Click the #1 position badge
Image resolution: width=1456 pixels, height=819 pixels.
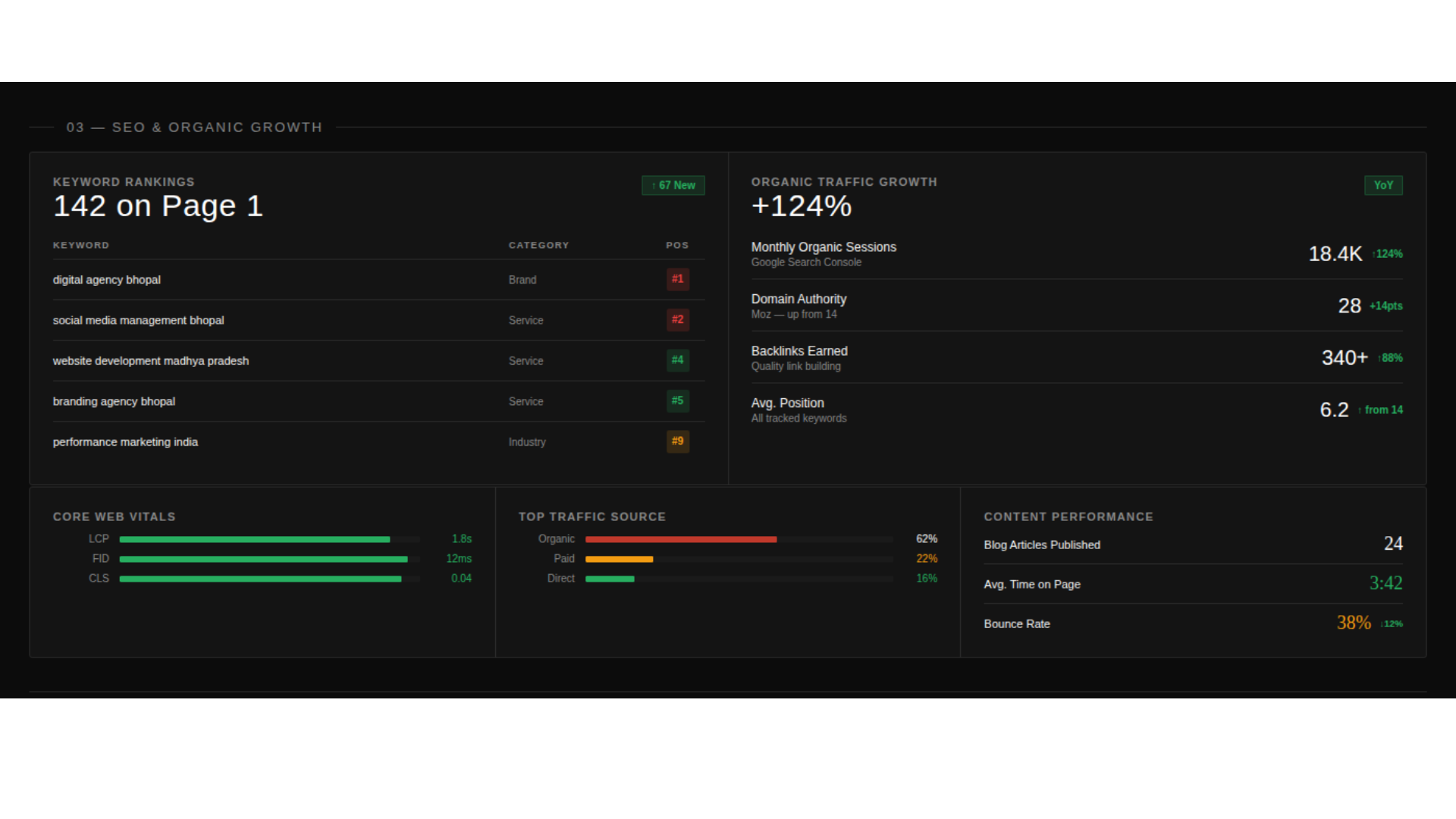678,279
